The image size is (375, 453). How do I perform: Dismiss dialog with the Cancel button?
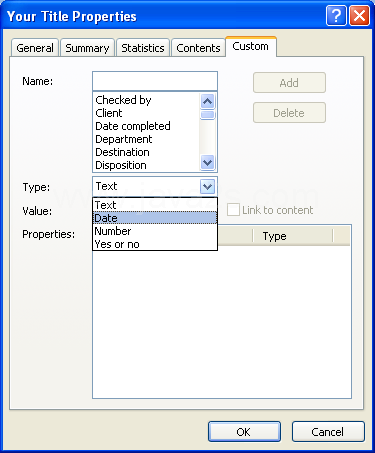pyautogui.click(x=328, y=432)
